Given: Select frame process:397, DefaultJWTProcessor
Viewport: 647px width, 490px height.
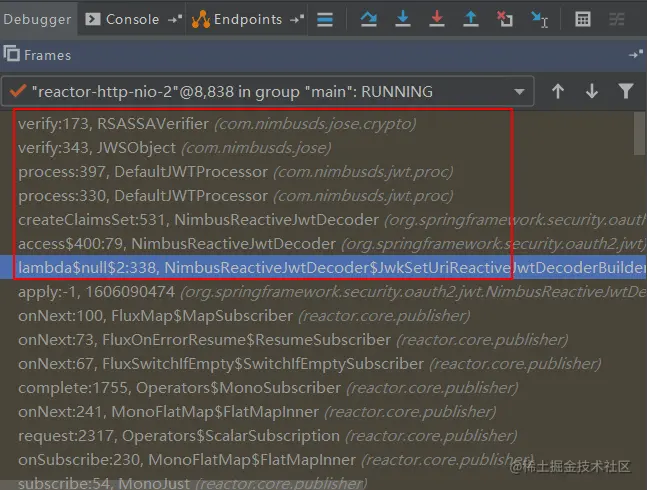Looking at the screenshot, I should tap(316, 172).
